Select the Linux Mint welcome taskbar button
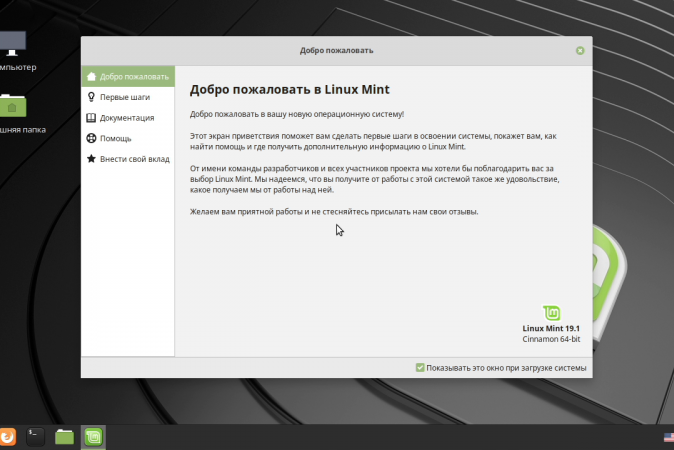The height and width of the screenshot is (450, 674). [93, 436]
